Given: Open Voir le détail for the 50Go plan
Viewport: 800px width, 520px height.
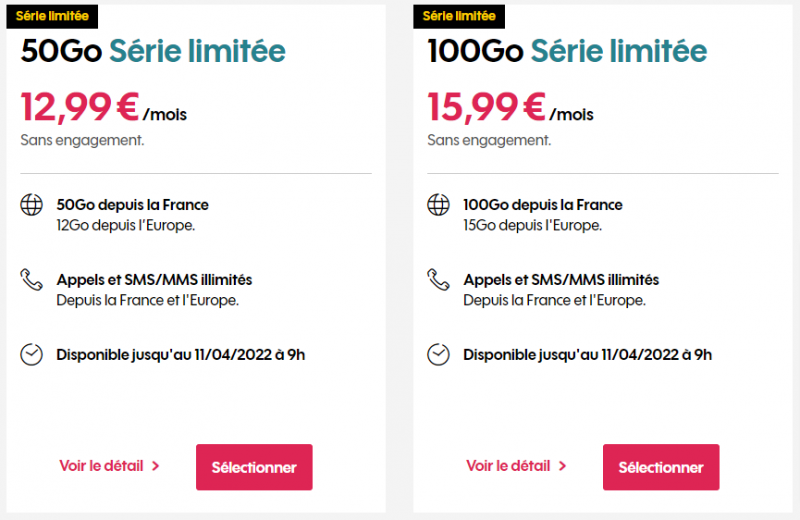Looking at the screenshot, I should click(101, 466).
